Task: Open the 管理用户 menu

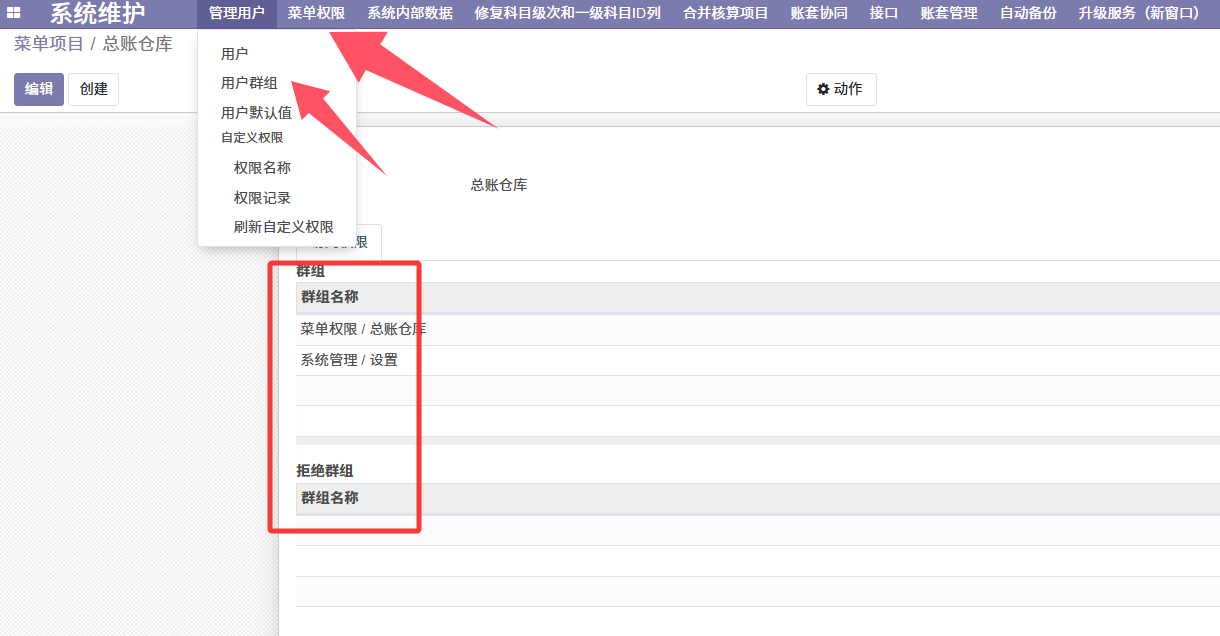Action: (237, 13)
